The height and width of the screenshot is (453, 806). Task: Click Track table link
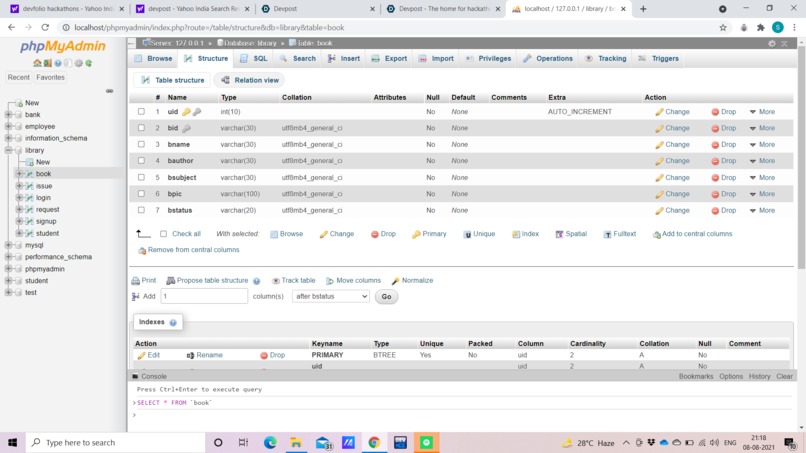tap(298, 281)
